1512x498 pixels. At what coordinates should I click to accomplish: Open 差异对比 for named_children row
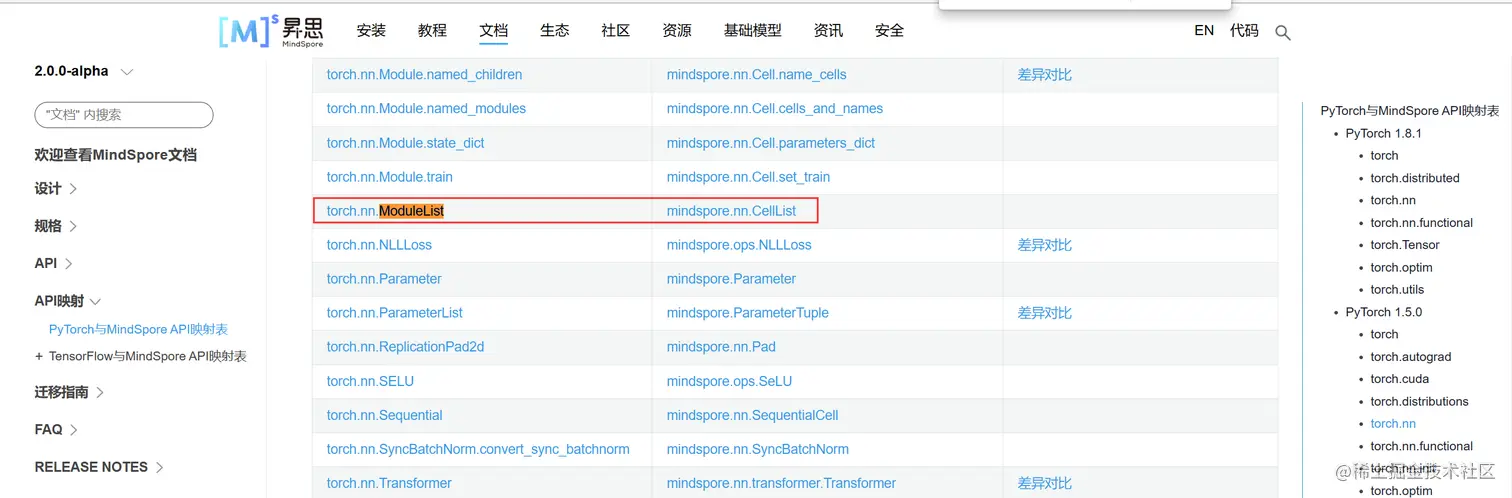(x=1044, y=75)
